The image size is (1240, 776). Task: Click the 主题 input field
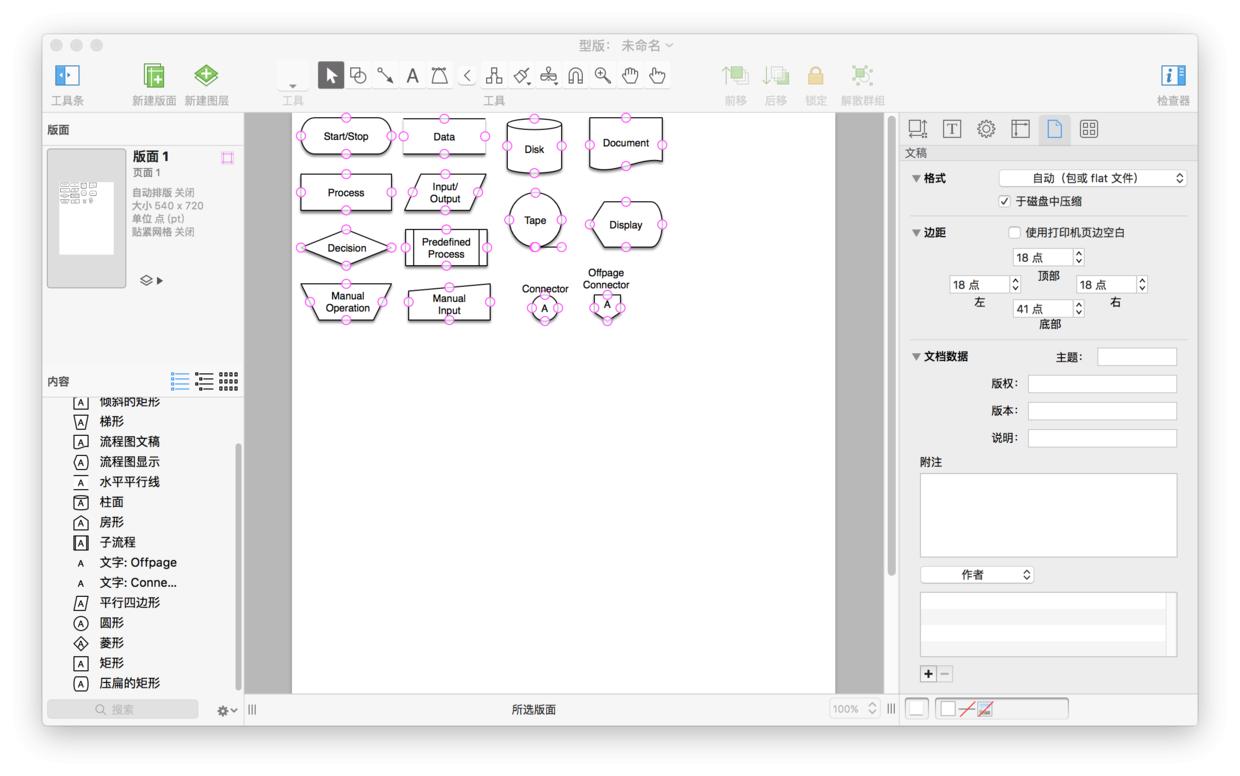[x=1136, y=357]
